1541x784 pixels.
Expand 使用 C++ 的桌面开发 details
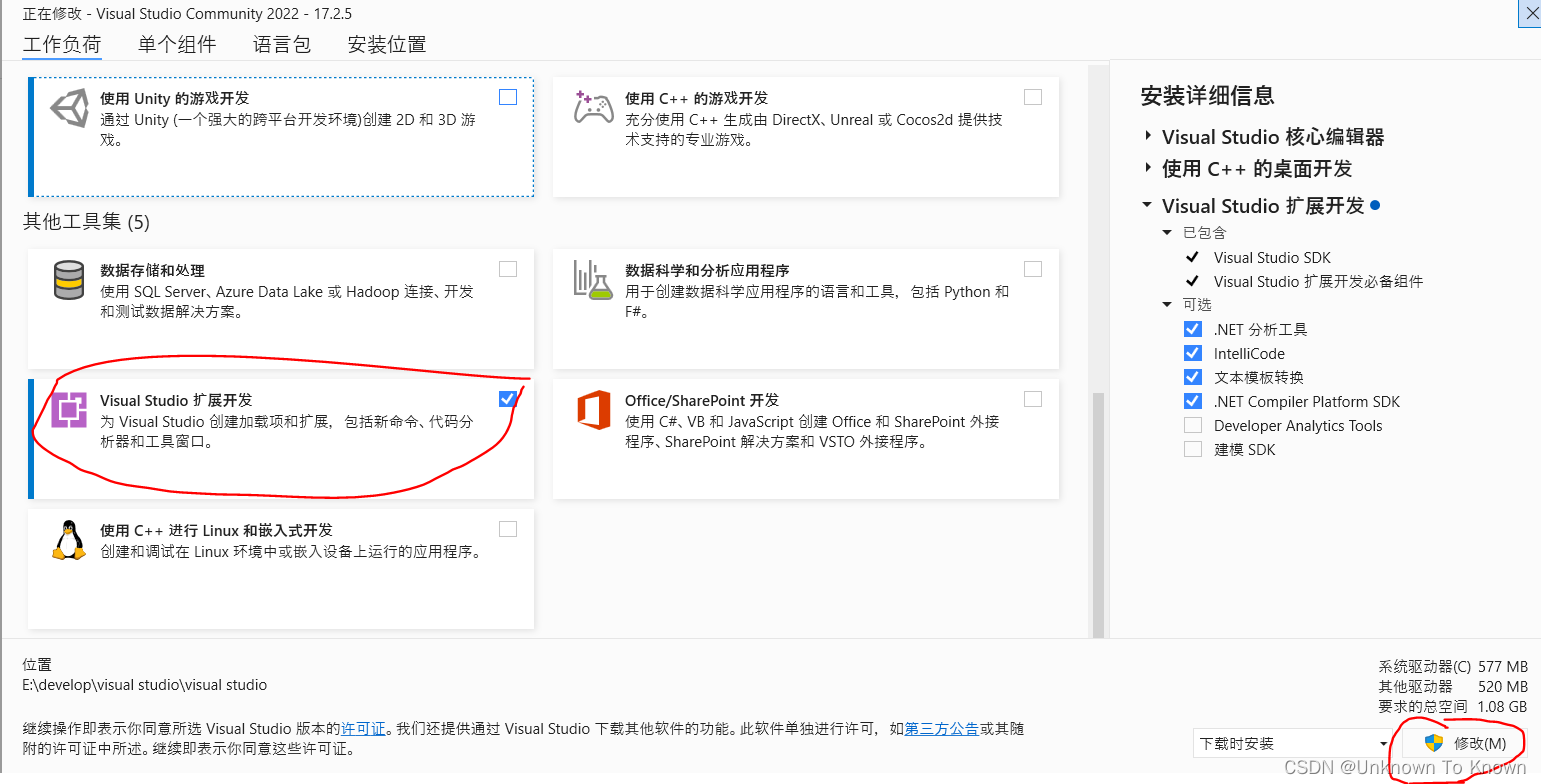pyautogui.click(x=1147, y=169)
